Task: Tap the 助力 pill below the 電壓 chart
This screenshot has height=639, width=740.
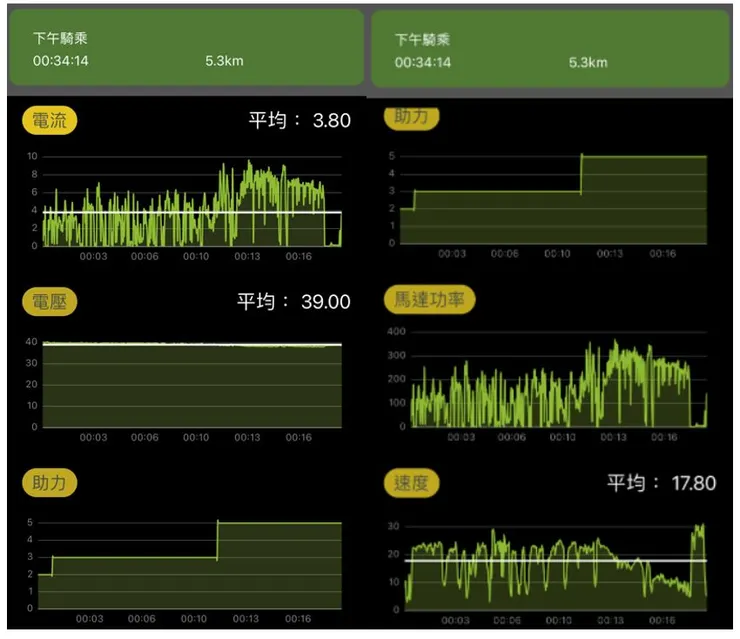Action: click(50, 483)
